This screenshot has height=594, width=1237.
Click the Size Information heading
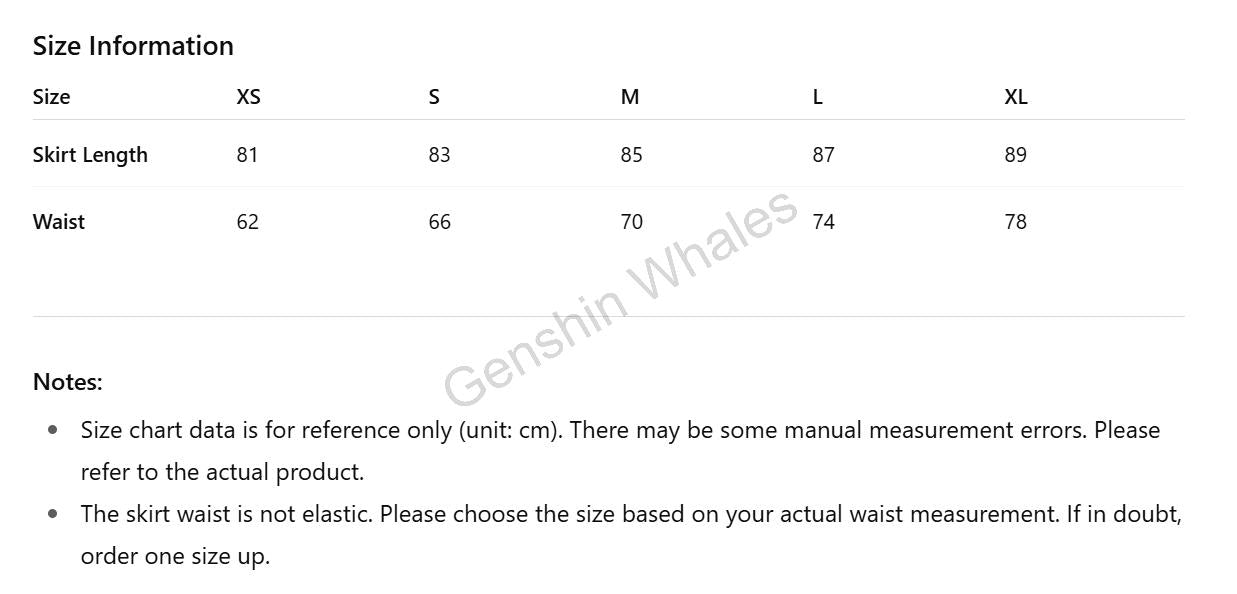click(x=133, y=46)
